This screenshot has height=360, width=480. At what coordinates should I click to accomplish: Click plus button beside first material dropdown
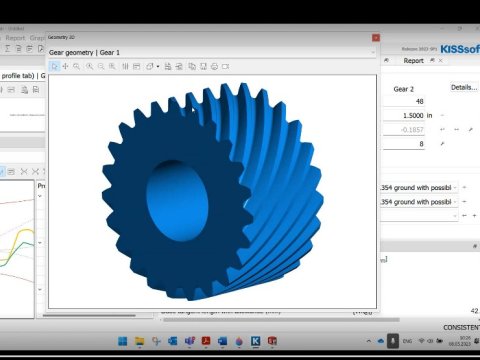(464, 188)
